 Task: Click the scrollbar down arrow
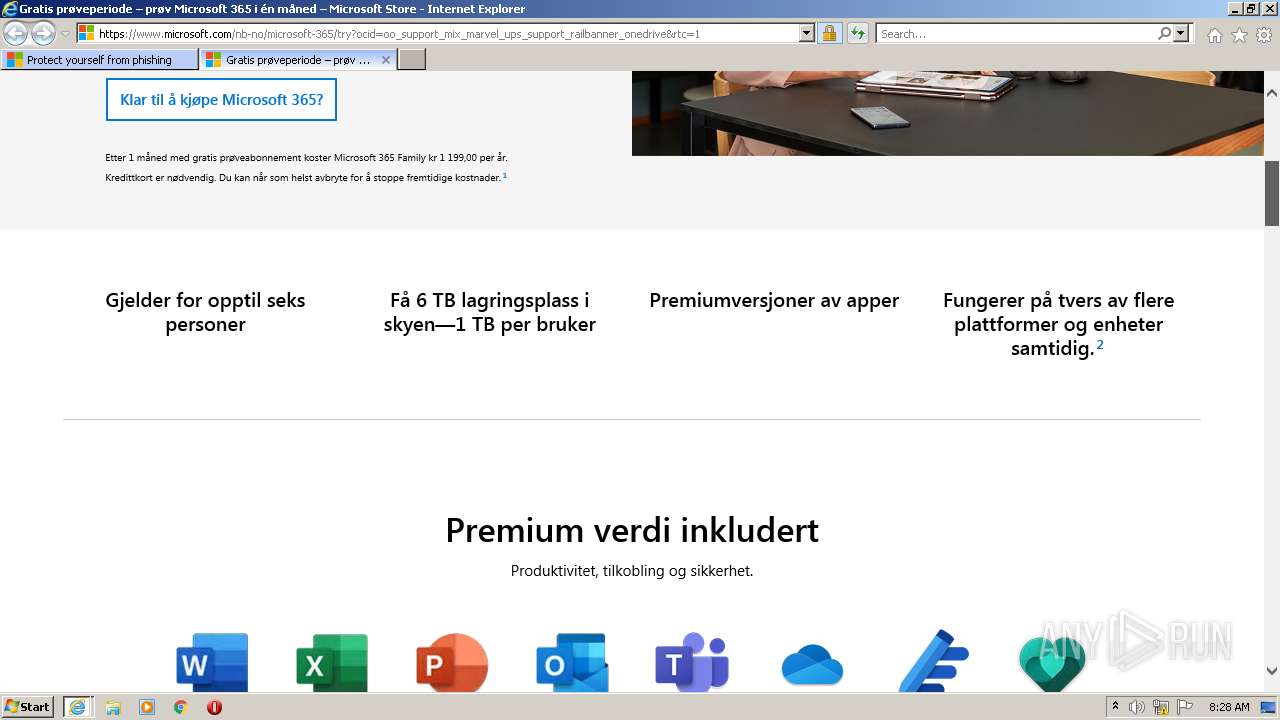(1272, 672)
